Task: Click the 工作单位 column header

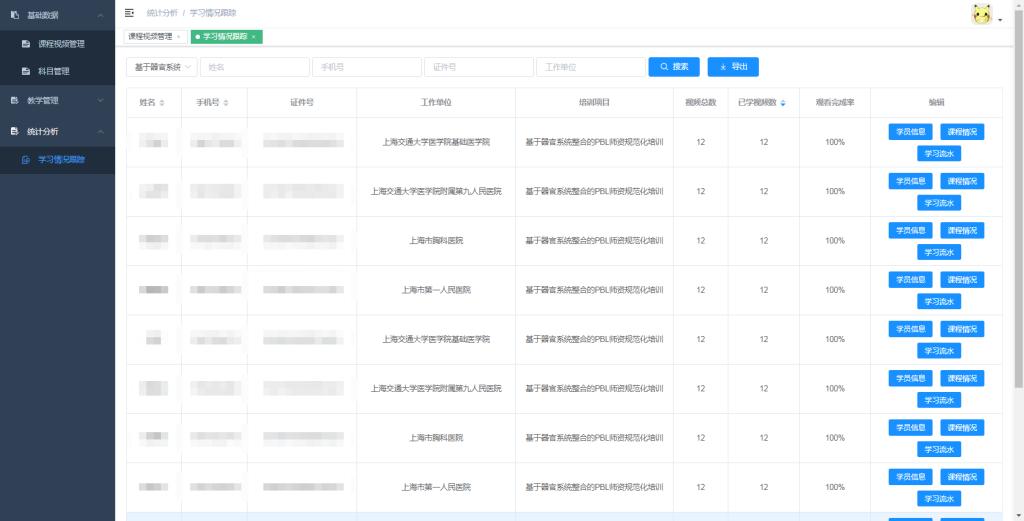Action: click(x=436, y=103)
